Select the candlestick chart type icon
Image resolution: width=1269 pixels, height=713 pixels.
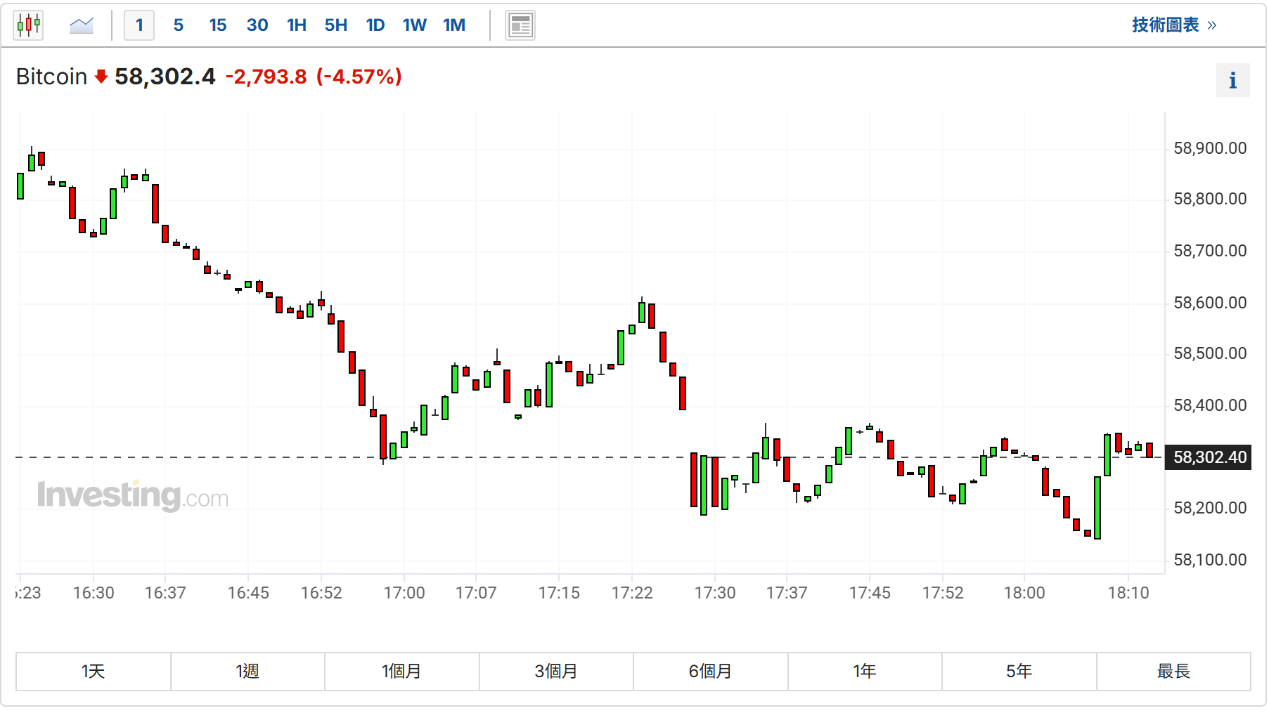29,25
